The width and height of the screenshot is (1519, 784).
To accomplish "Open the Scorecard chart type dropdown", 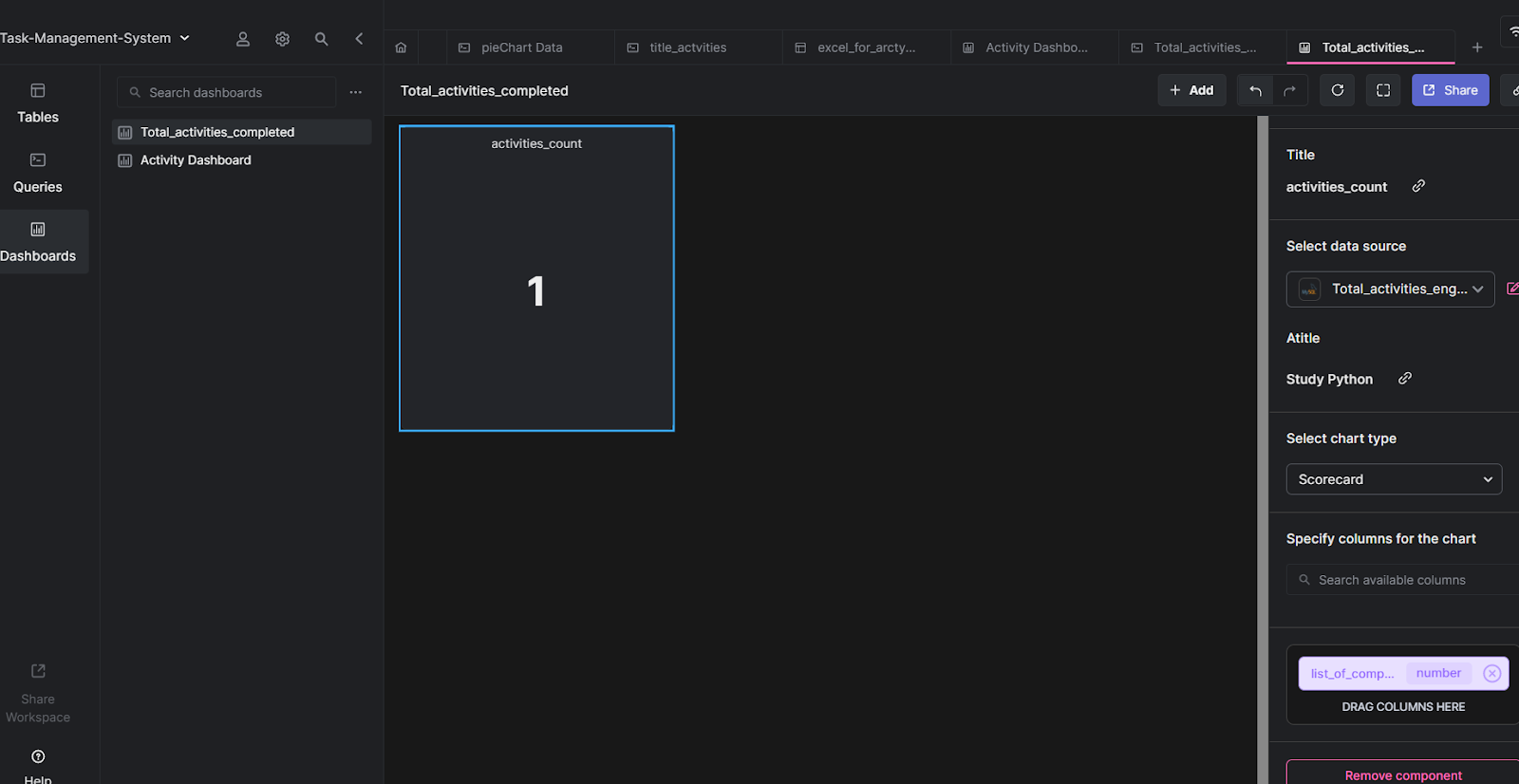I will (x=1395, y=479).
